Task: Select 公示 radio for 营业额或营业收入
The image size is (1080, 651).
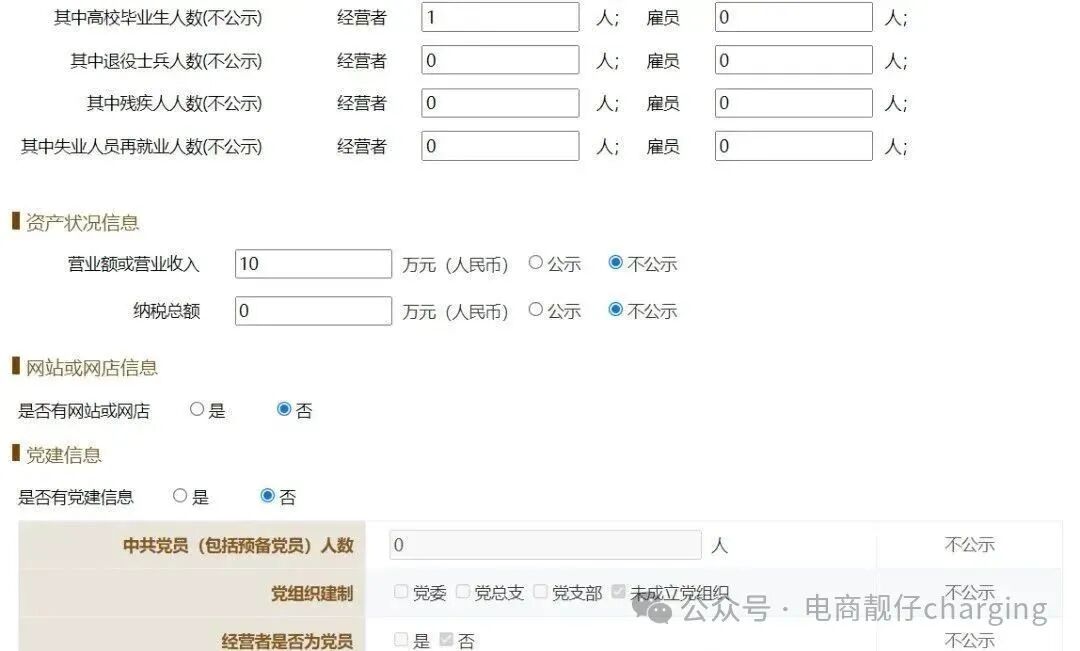Action: tap(536, 263)
